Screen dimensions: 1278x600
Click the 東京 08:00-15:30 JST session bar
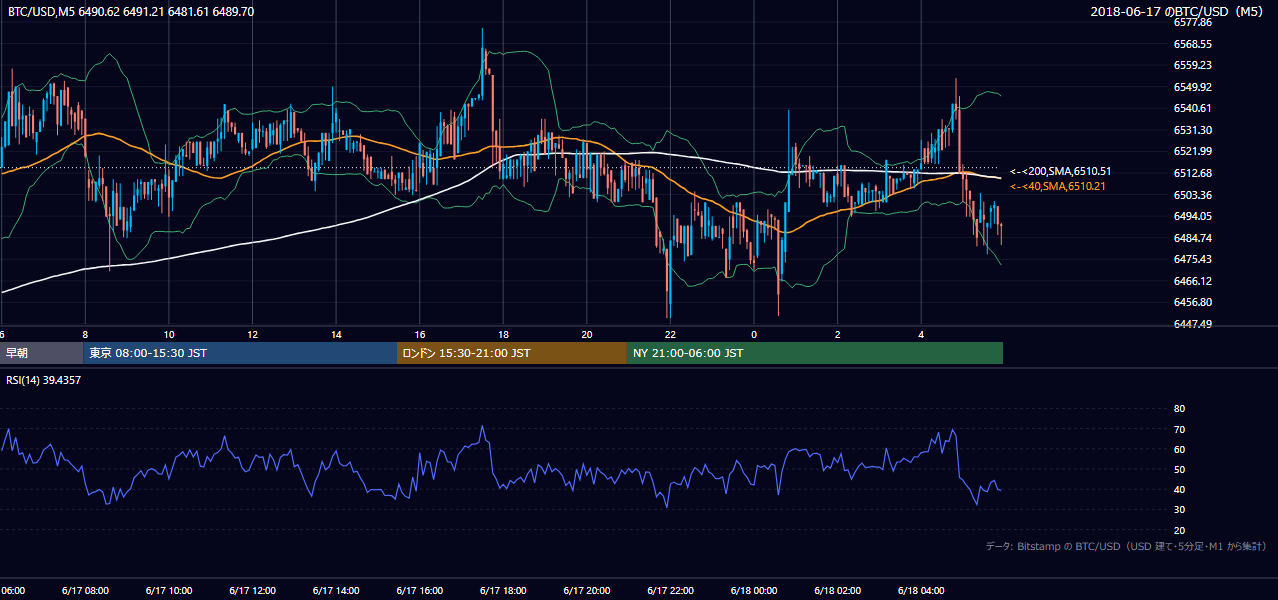(240, 353)
